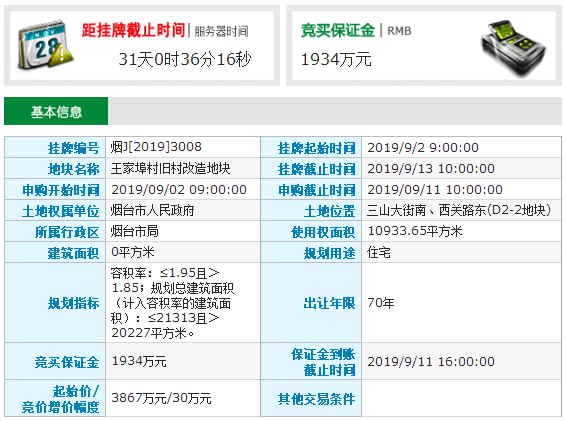The height and width of the screenshot is (421, 565).
Task: Click the 申购截止时间 label
Action: 317,190
